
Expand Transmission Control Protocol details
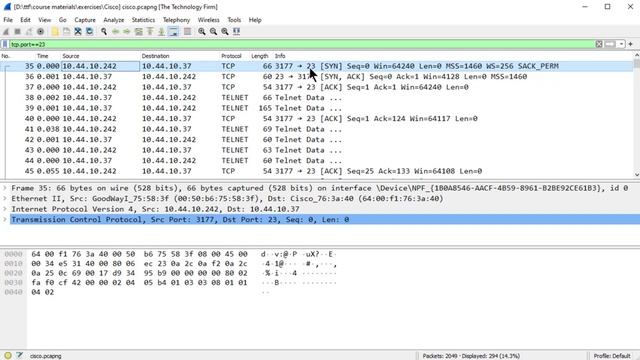pyautogui.click(x=5, y=220)
